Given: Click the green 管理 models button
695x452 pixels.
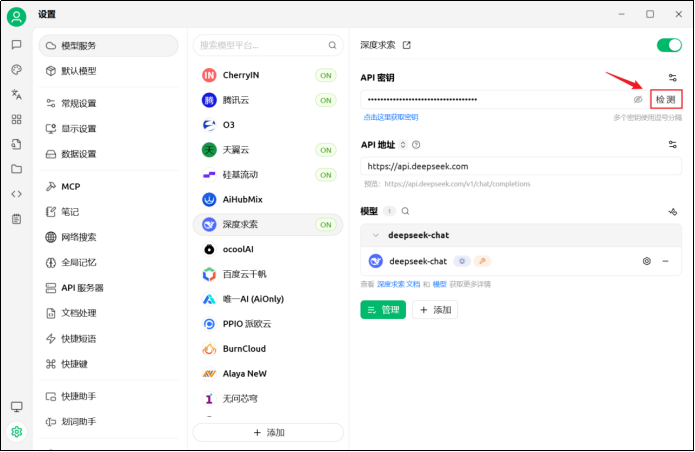Looking at the screenshot, I should coord(383,310).
